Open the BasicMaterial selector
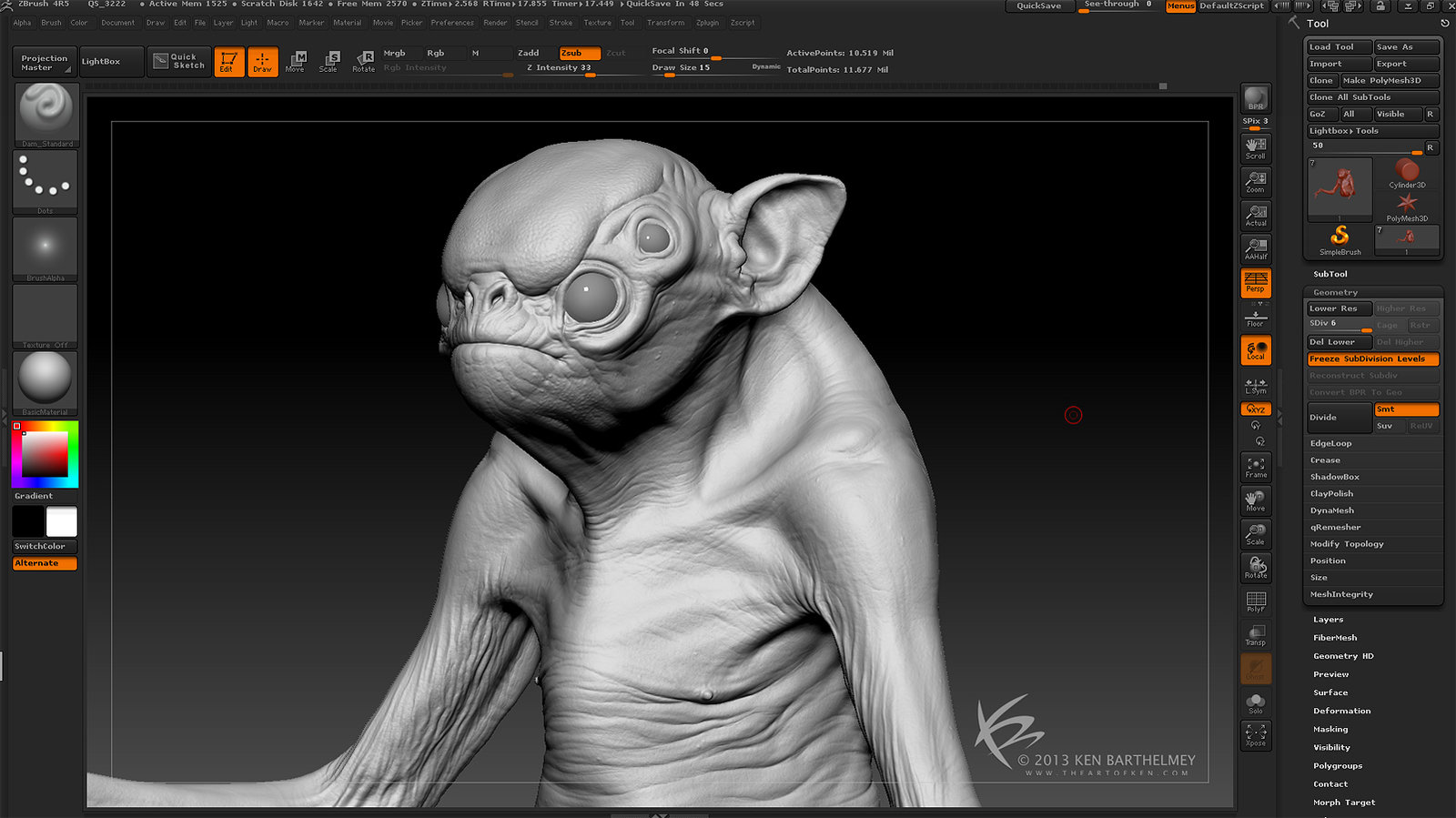The width and height of the screenshot is (1456, 818). click(x=45, y=384)
